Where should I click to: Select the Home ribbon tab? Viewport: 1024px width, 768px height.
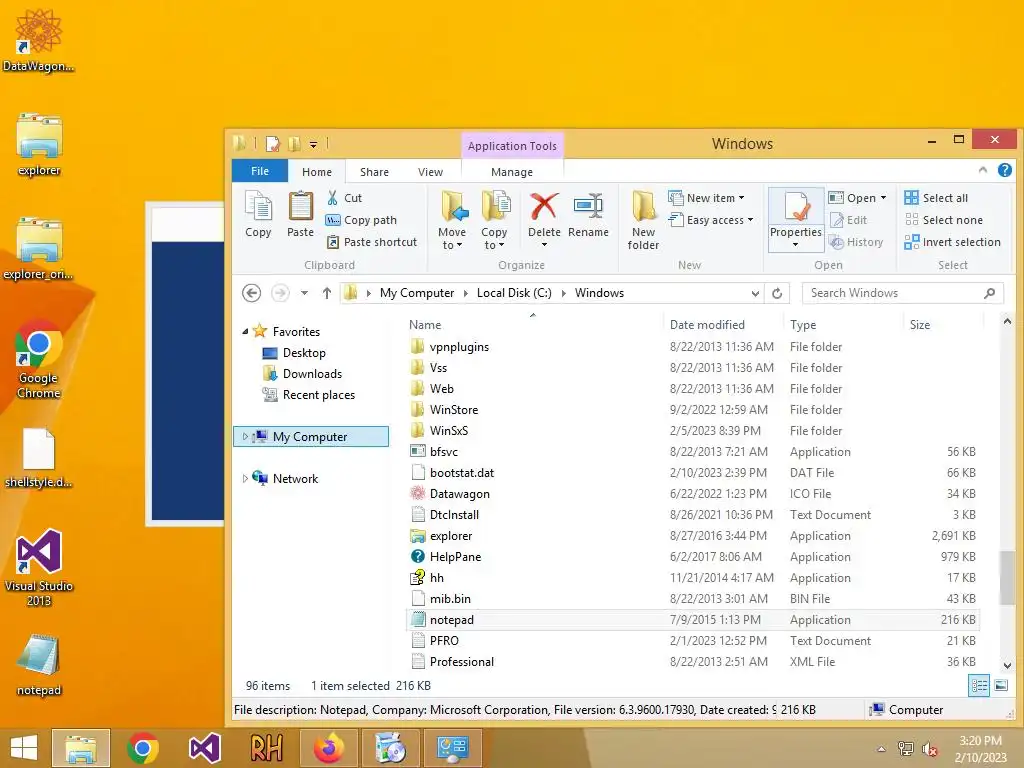317,172
